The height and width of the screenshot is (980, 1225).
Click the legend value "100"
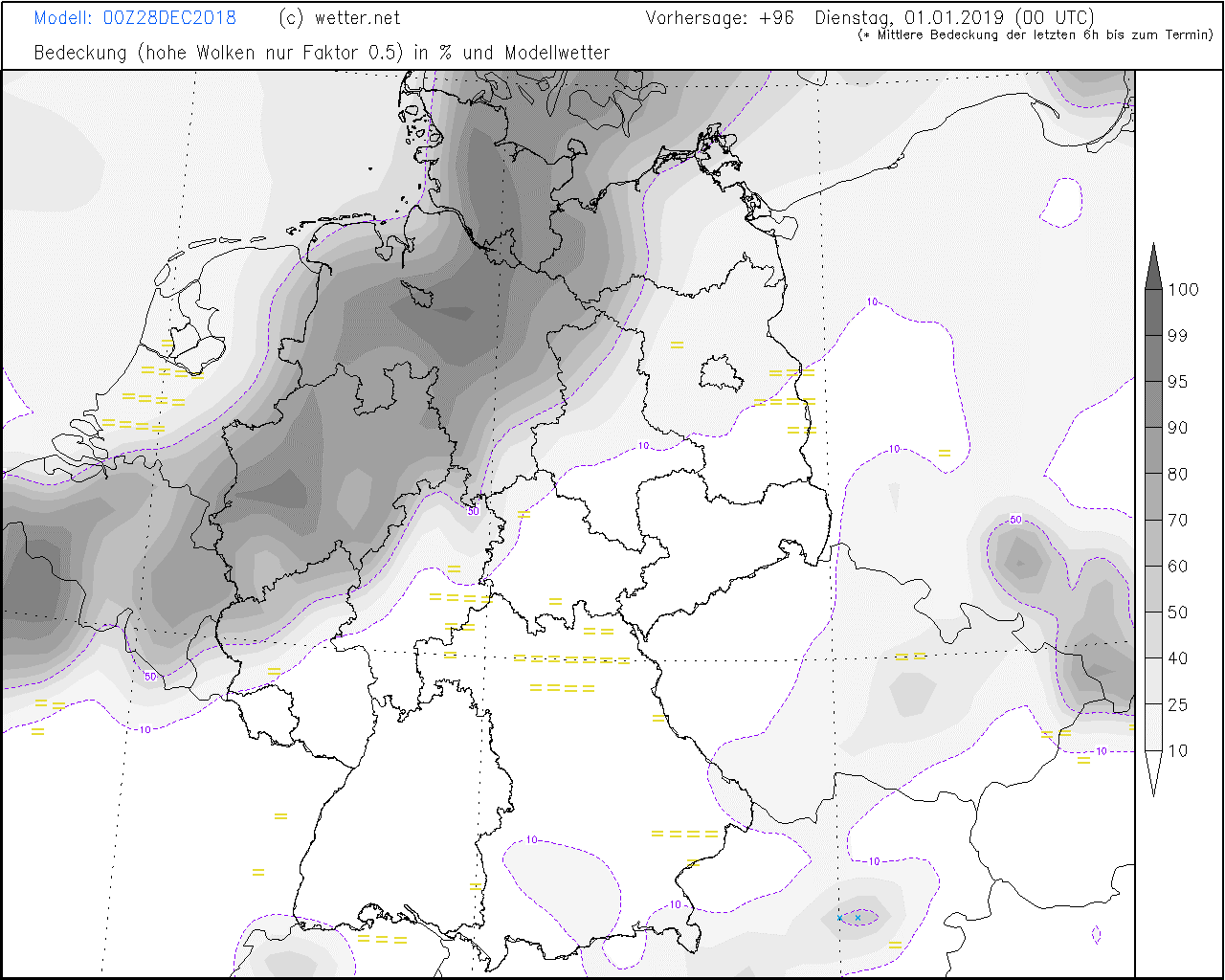pos(1183,290)
